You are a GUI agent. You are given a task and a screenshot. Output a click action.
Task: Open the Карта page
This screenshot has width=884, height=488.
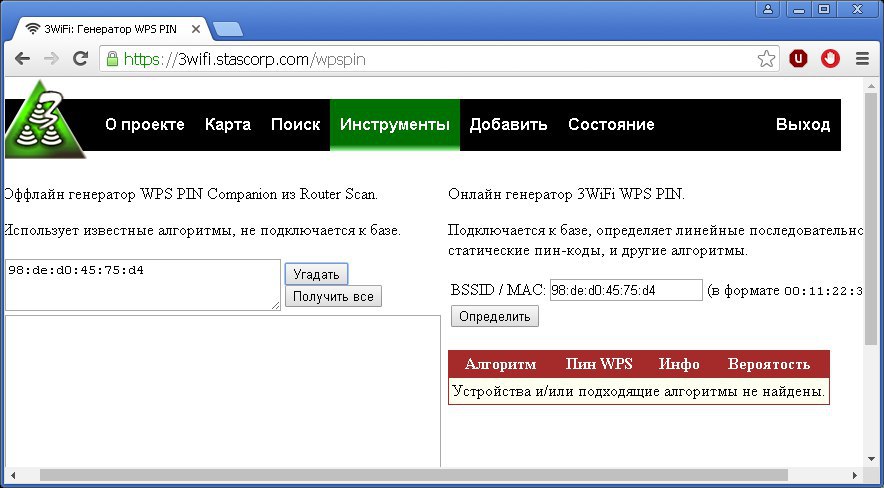[228, 125]
